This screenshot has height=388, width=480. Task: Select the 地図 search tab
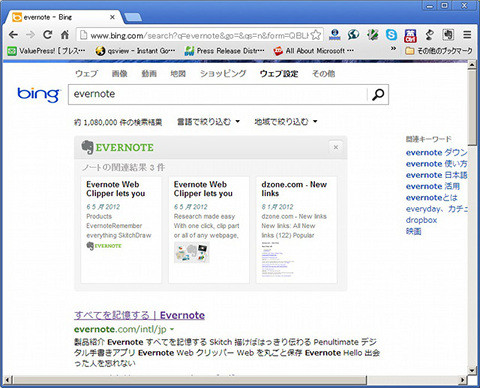tap(178, 74)
